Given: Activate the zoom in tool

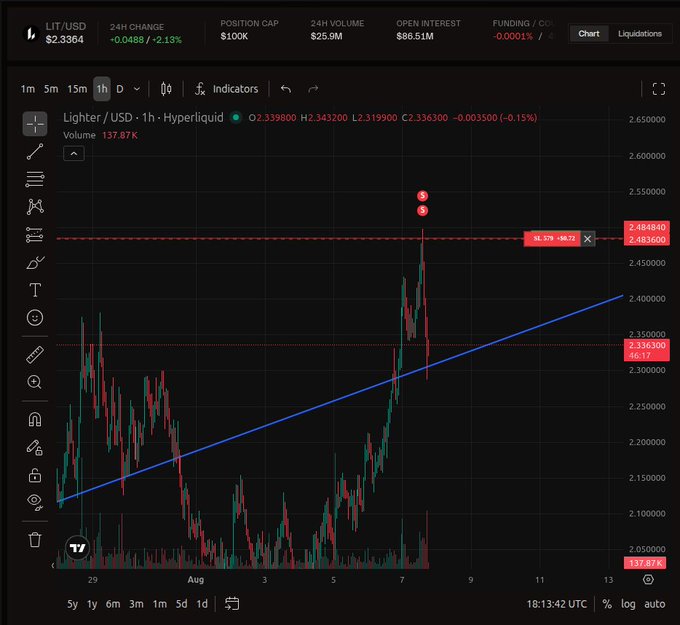Looking at the screenshot, I should point(35,382).
